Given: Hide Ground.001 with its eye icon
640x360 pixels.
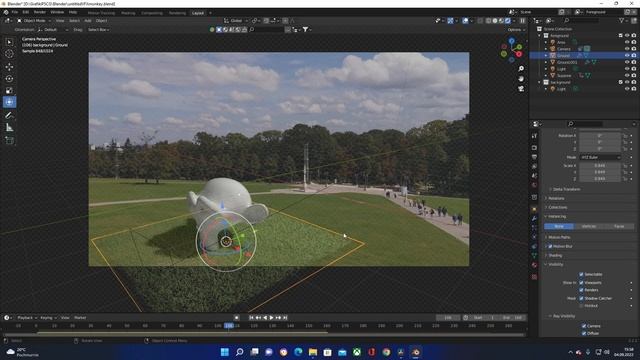Looking at the screenshot, I should 627,62.
